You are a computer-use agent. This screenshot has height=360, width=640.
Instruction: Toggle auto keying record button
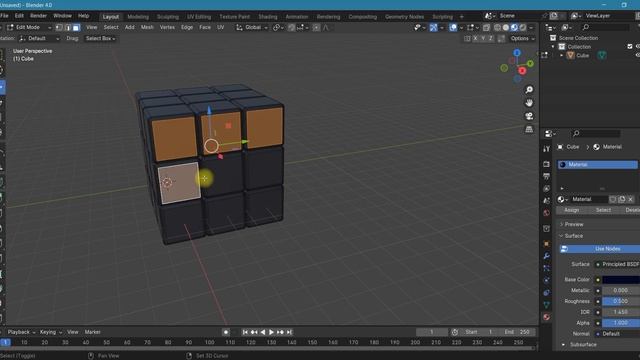tap(226, 332)
